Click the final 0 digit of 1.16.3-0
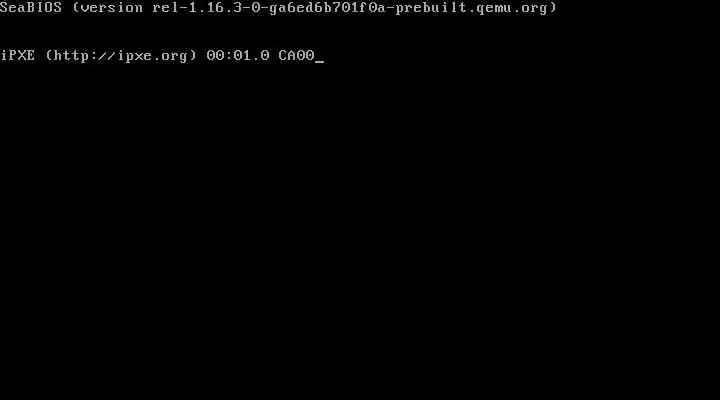Image resolution: width=720 pixels, height=400 pixels. 256,8
